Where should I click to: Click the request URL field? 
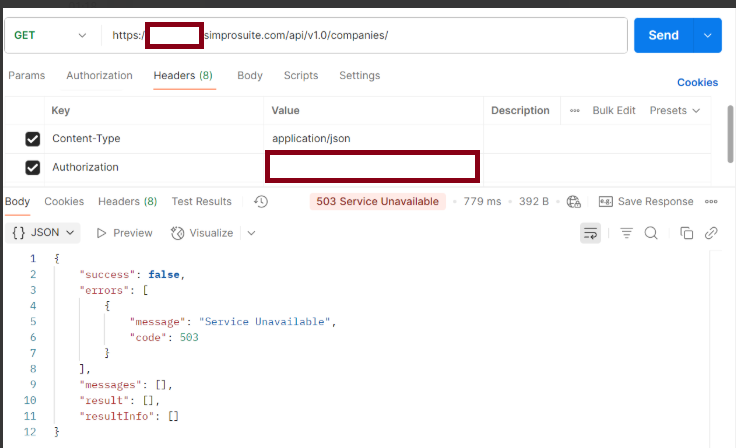(364, 35)
